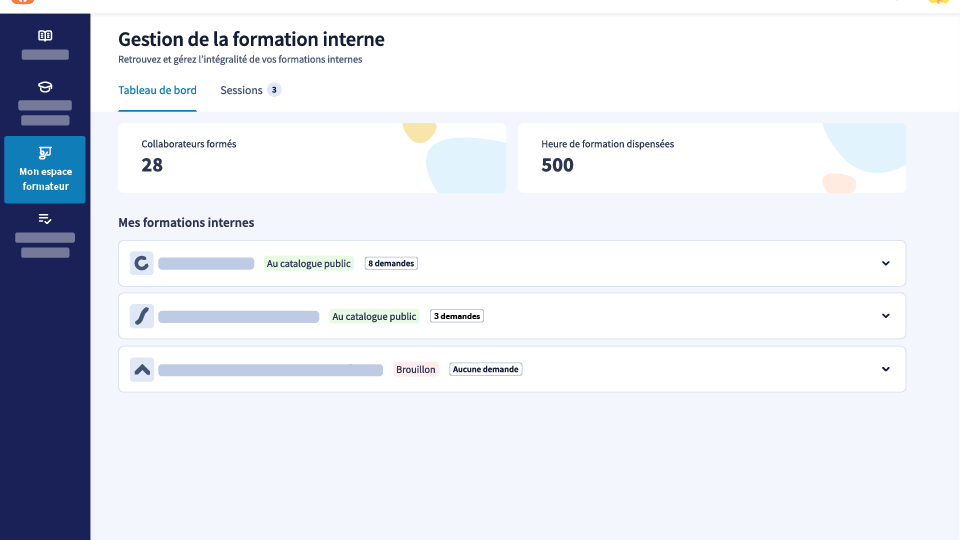Click the orange logo in top-left corner
This screenshot has width=960, height=540.
22,2
